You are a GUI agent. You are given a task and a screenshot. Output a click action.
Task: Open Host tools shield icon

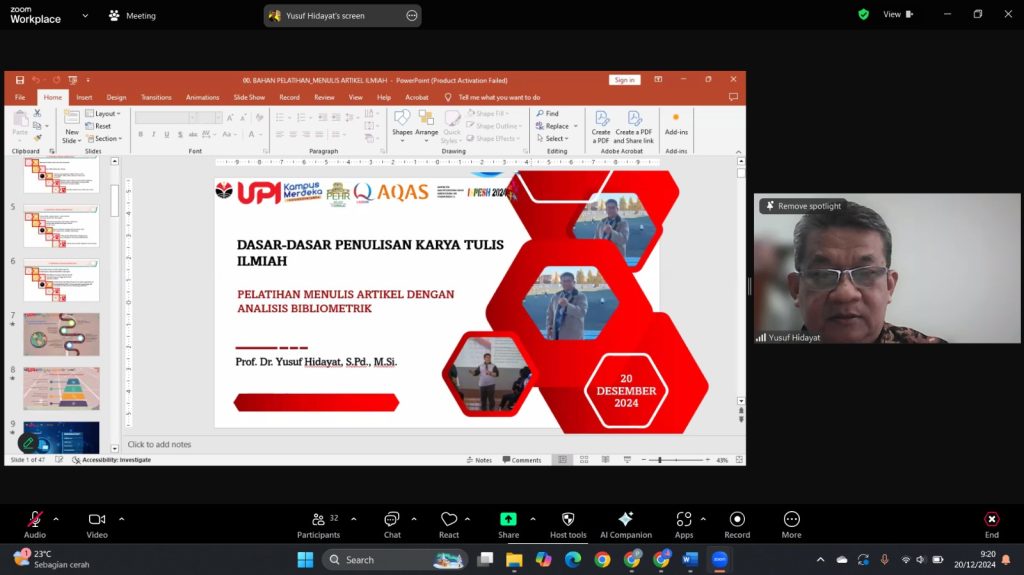(568, 520)
